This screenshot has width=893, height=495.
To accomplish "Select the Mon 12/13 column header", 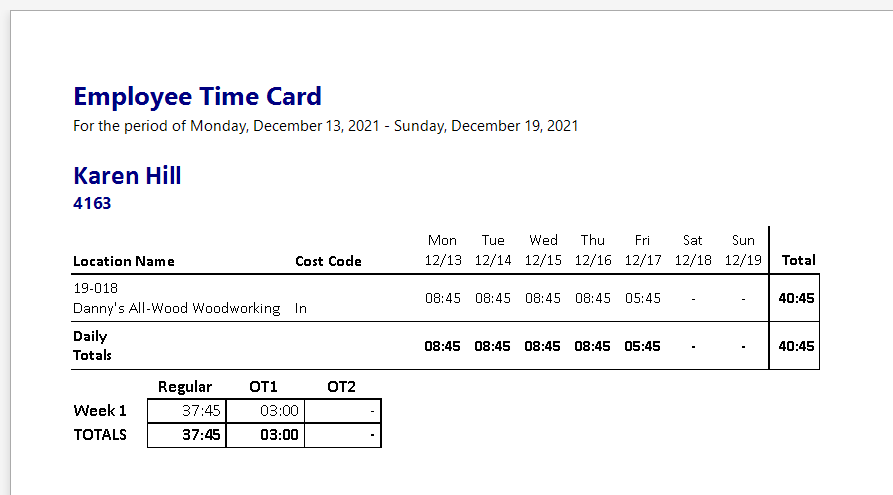I will click(x=442, y=250).
